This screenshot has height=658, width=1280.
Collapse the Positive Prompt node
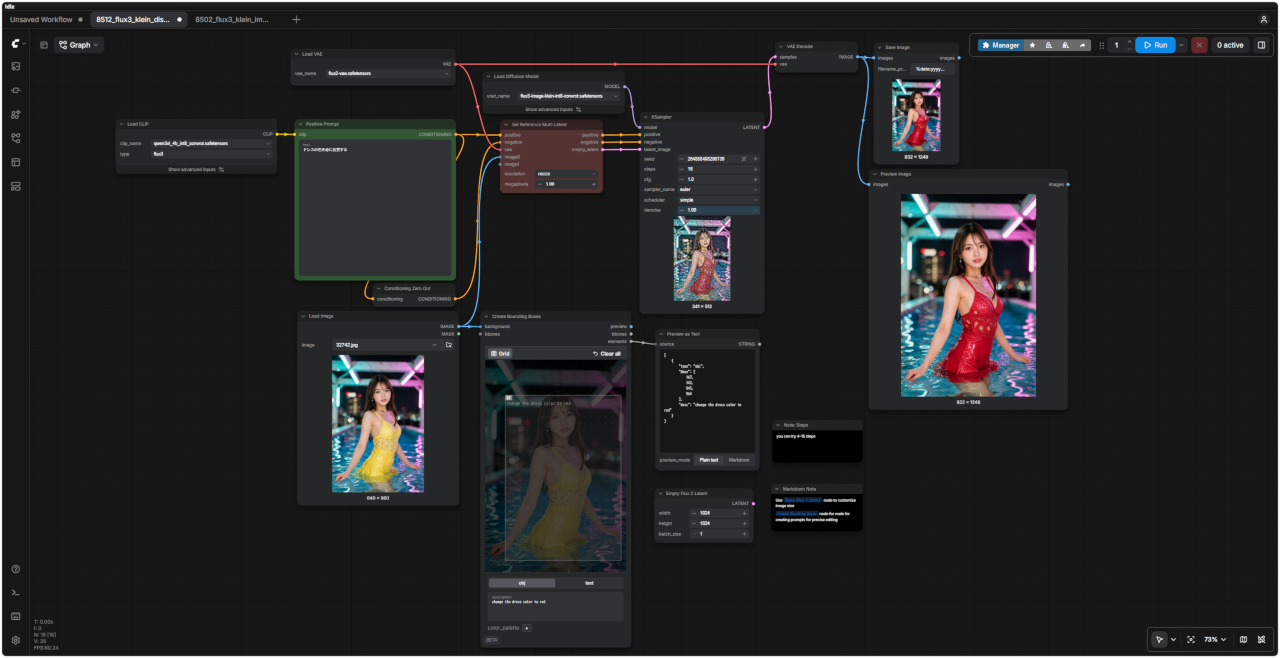[x=300, y=124]
